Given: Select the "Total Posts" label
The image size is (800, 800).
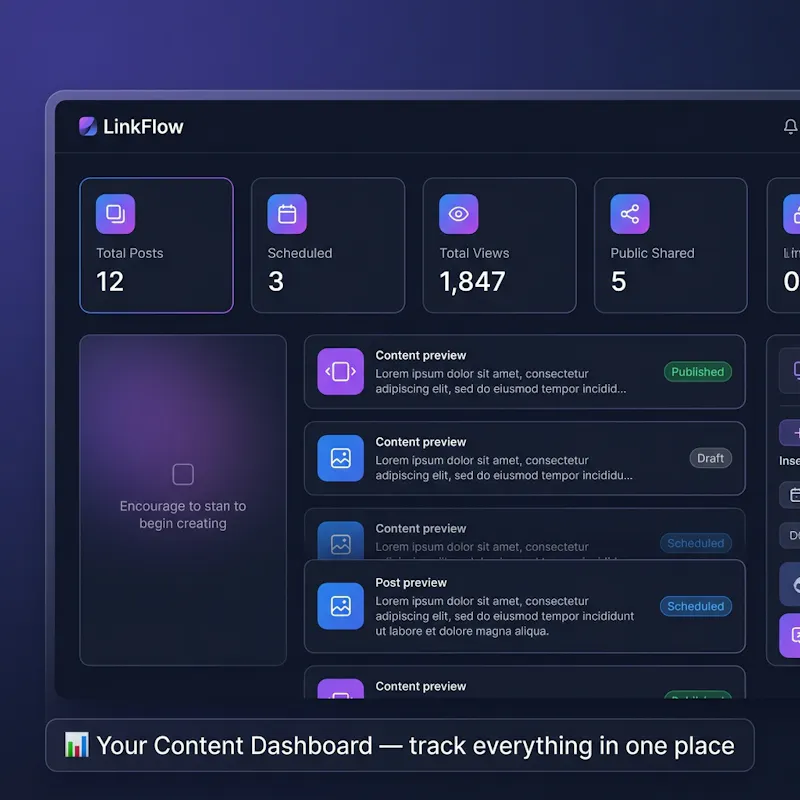Looking at the screenshot, I should pos(130,253).
